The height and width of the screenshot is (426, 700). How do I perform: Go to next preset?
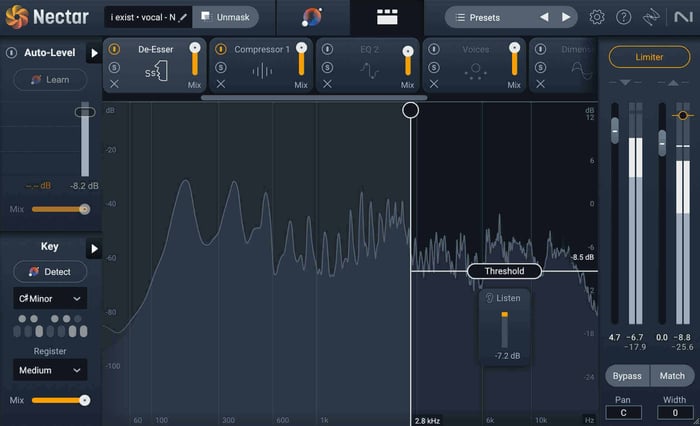(x=566, y=17)
